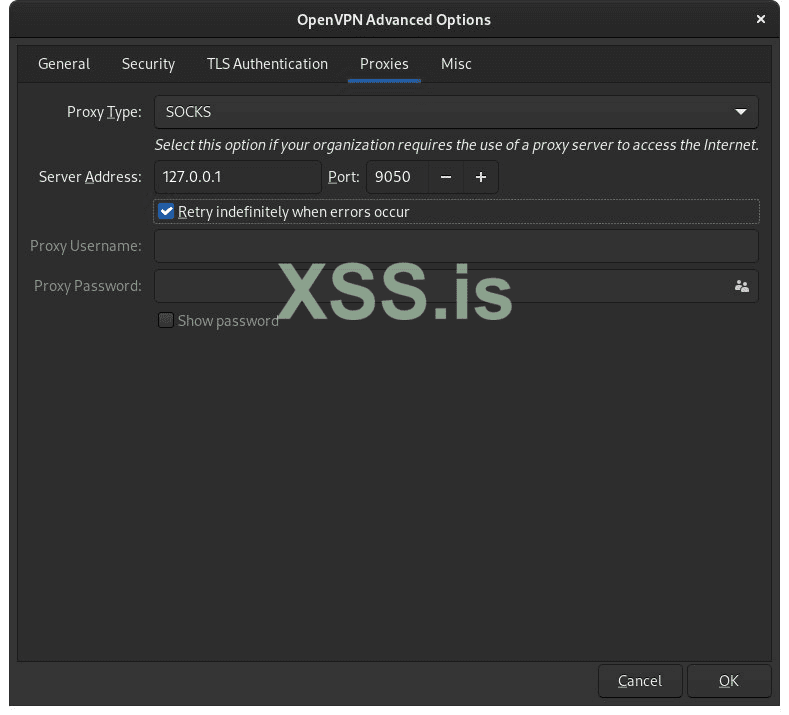Open the TLS Authentication tab
This screenshot has width=789, height=715.
coord(267,64)
